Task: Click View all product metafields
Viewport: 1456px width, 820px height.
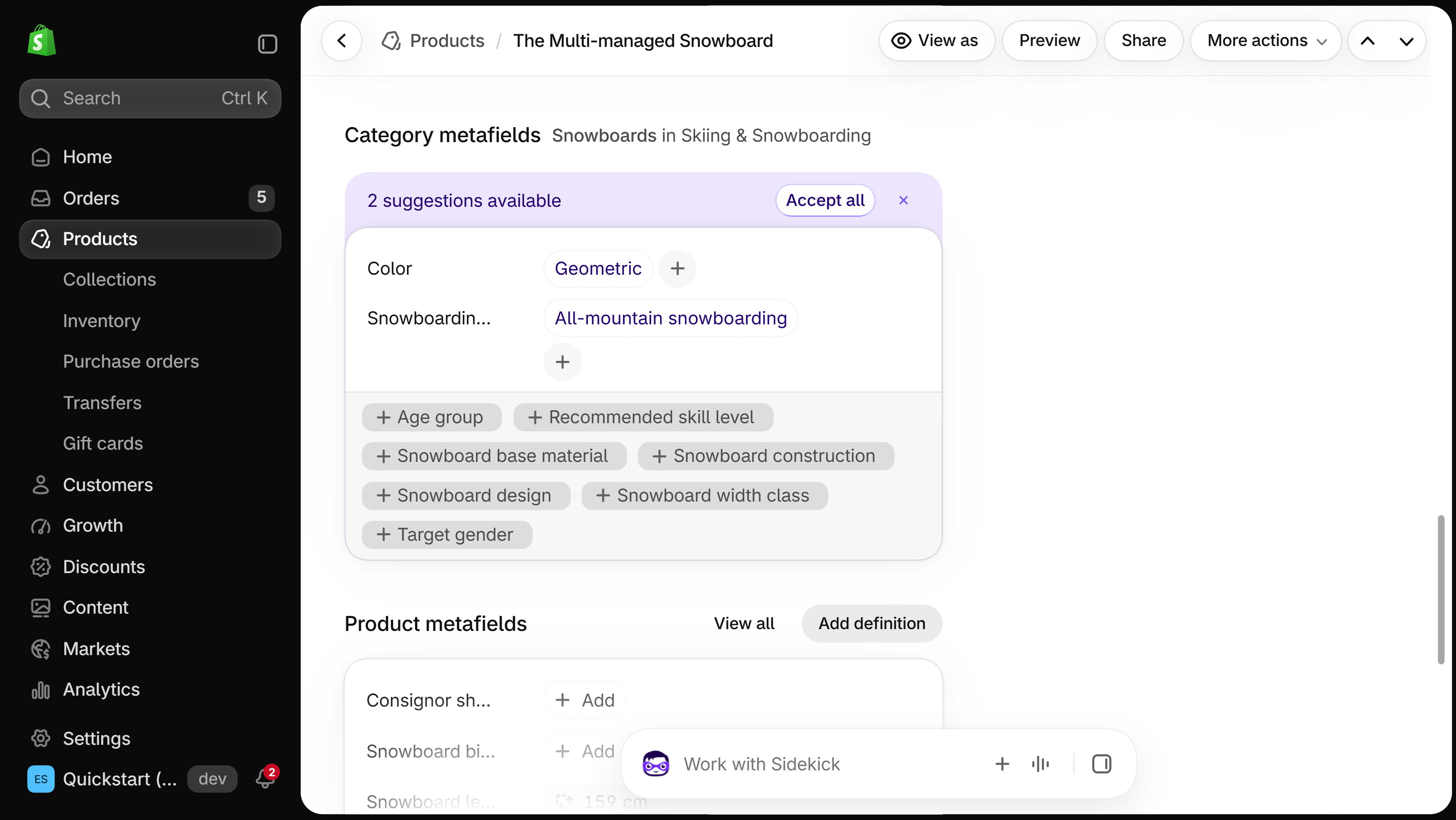Action: 744,623
